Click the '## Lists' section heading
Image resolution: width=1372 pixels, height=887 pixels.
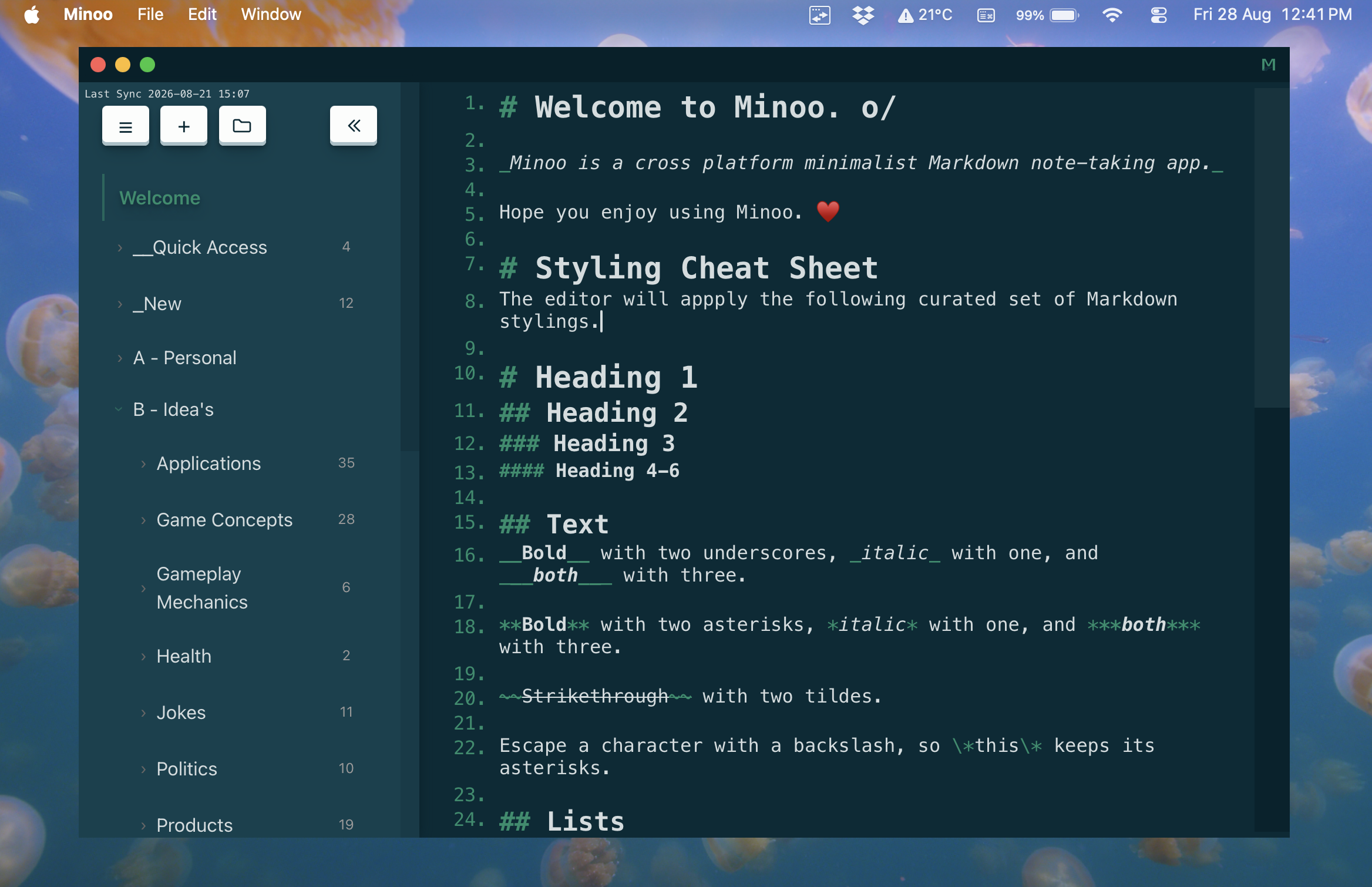click(x=561, y=821)
